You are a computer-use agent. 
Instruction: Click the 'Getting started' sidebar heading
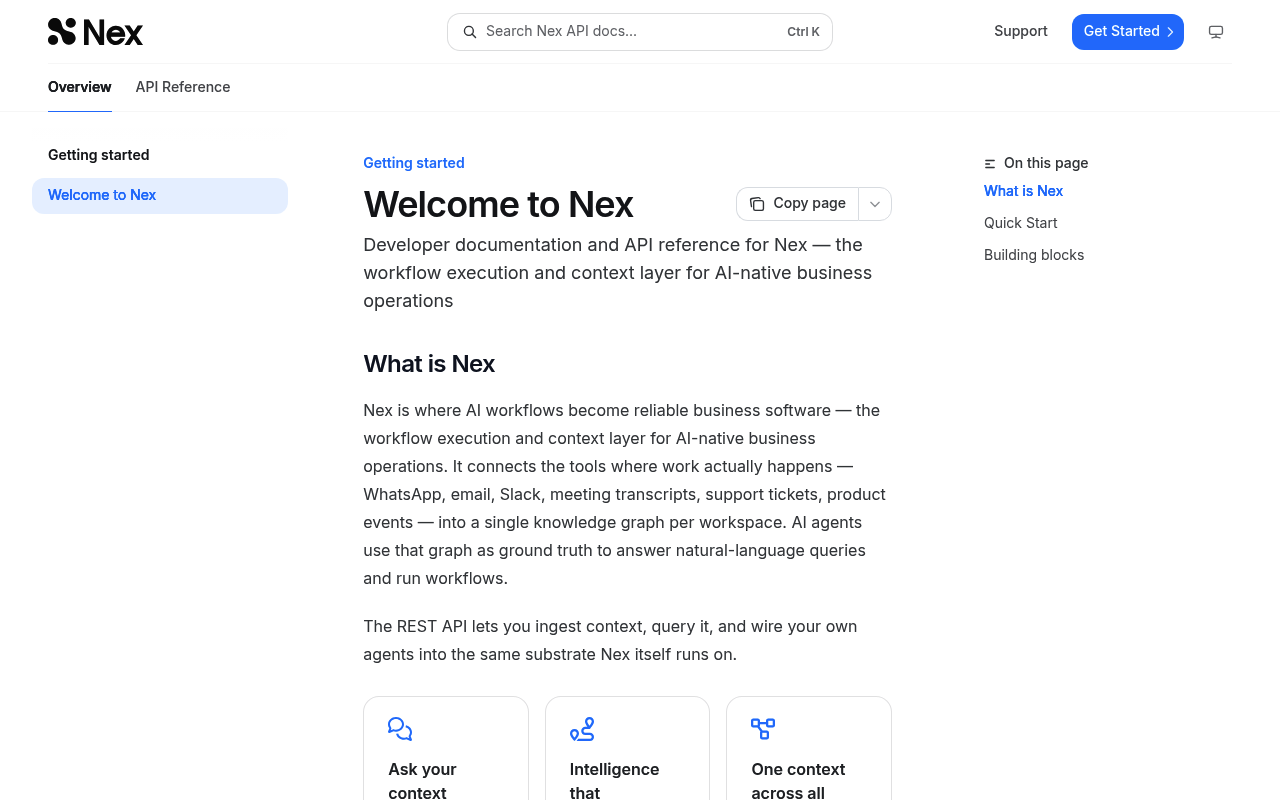99,155
